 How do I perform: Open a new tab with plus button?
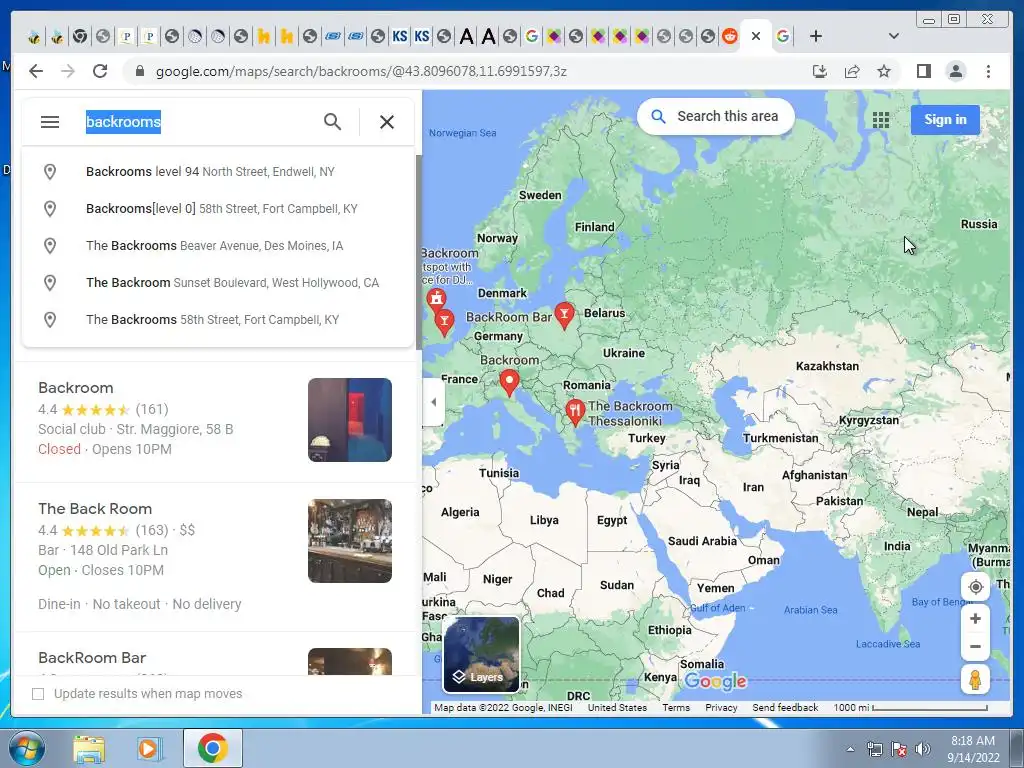click(x=816, y=36)
